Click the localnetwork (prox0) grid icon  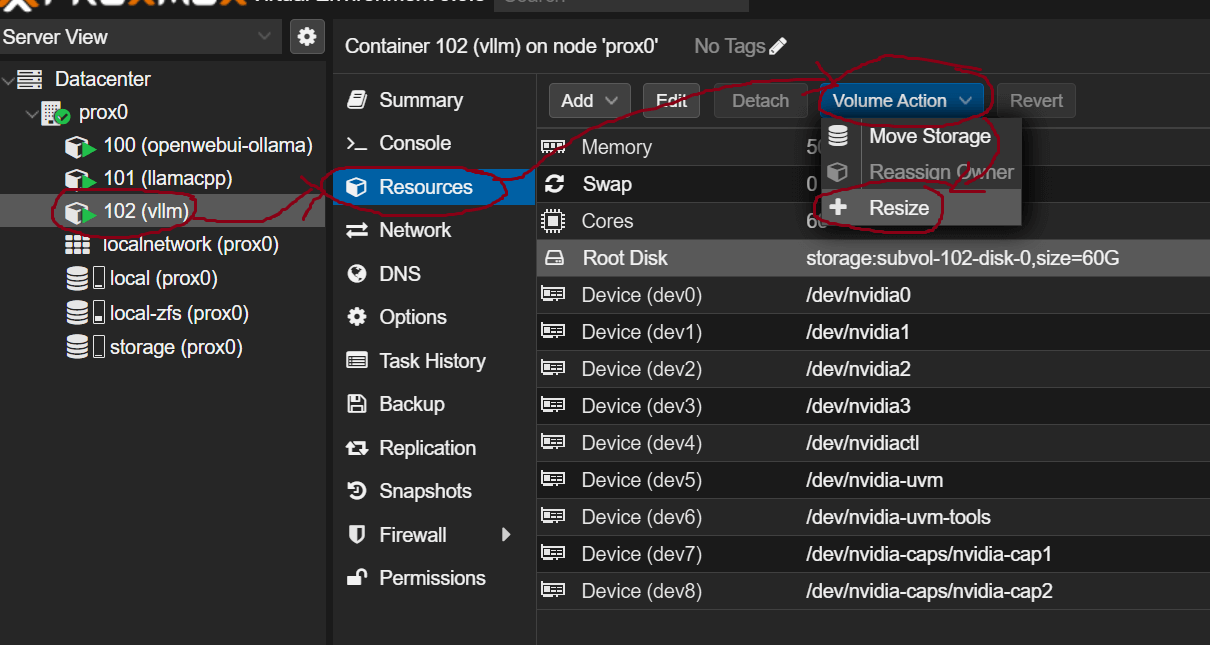tap(77, 244)
